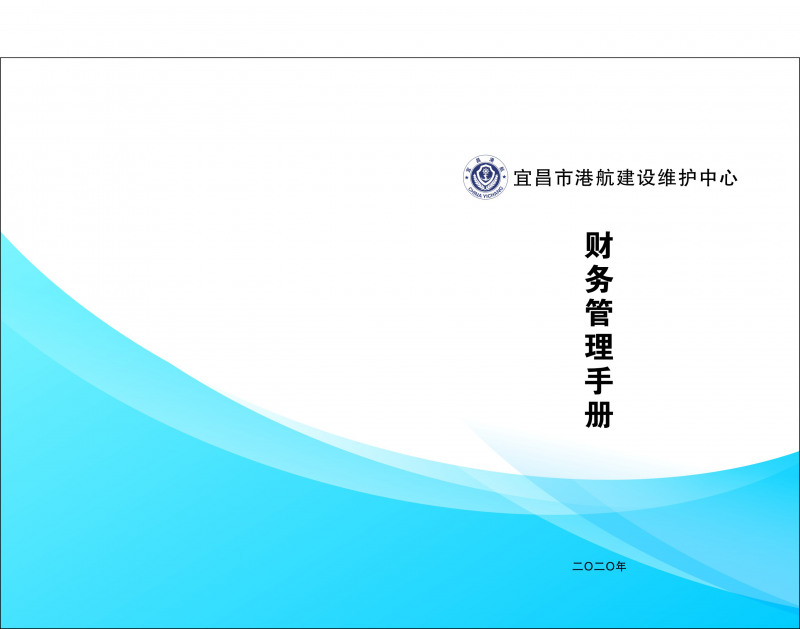The width and height of the screenshot is (800, 629).
Task: Click the character 手 in the vertical title
Action: (x=598, y=381)
